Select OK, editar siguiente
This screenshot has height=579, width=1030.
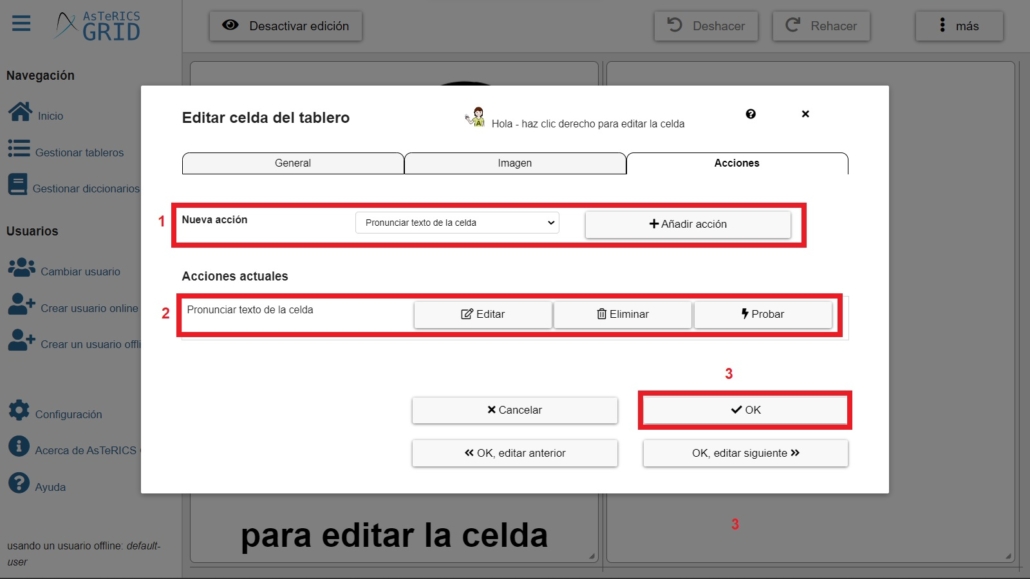click(x=745, y=453)
